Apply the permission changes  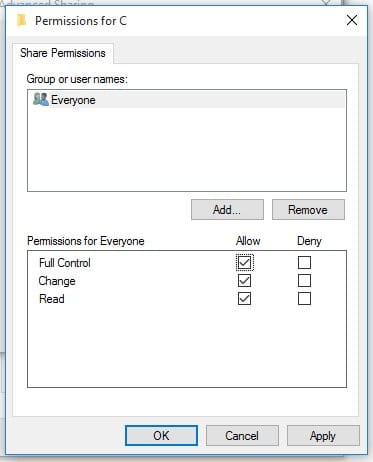pos(323,436)
